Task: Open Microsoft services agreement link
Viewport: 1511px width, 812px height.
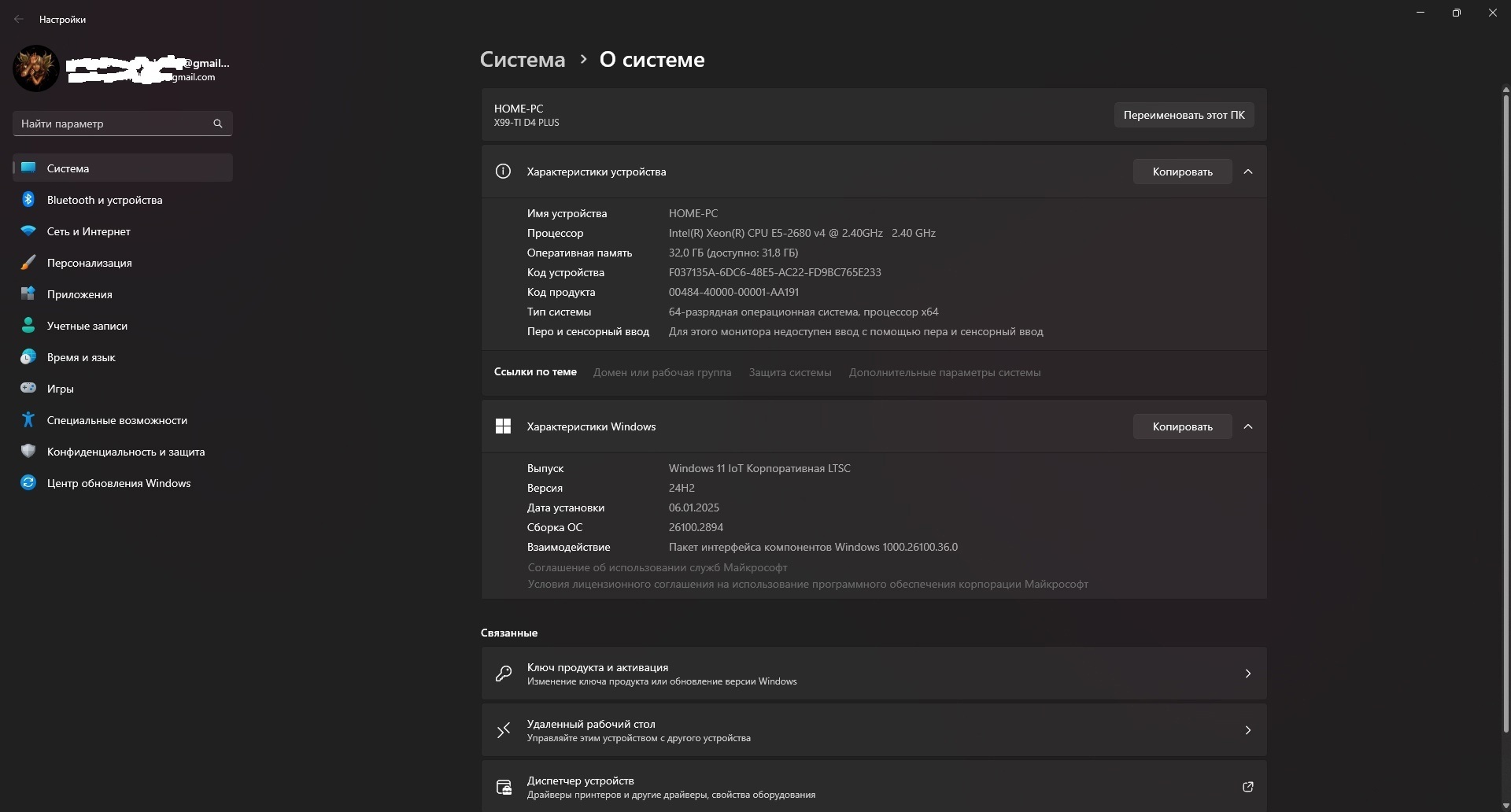Action: coord(657,567)
